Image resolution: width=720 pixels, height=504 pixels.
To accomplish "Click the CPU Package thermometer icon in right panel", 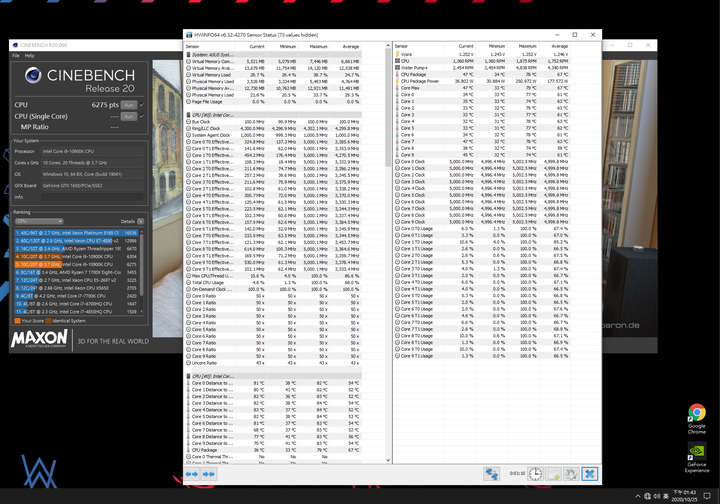I will pos(398,74).
